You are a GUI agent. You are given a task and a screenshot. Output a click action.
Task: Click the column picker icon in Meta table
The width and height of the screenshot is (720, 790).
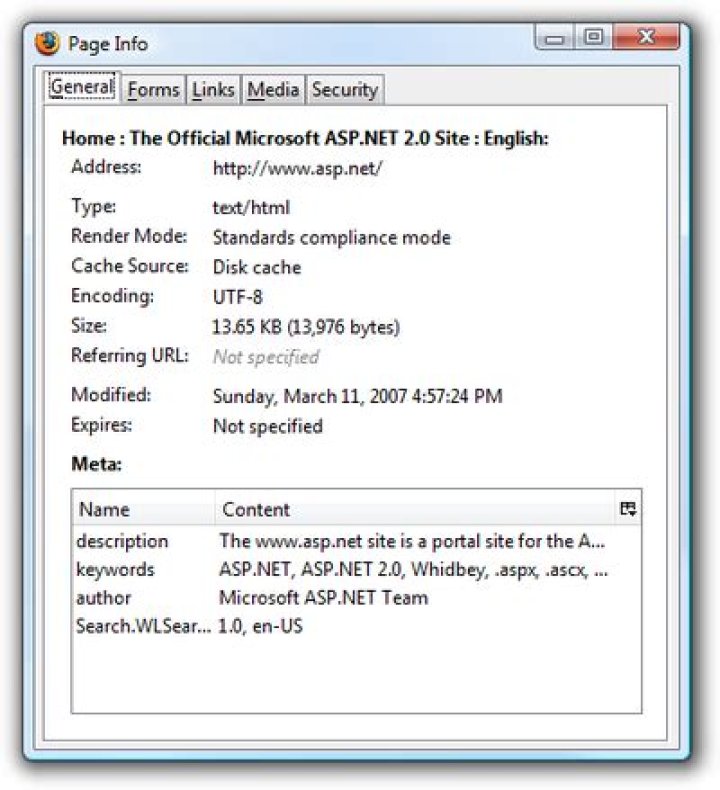pyautogui.click(x=628, y=508)
